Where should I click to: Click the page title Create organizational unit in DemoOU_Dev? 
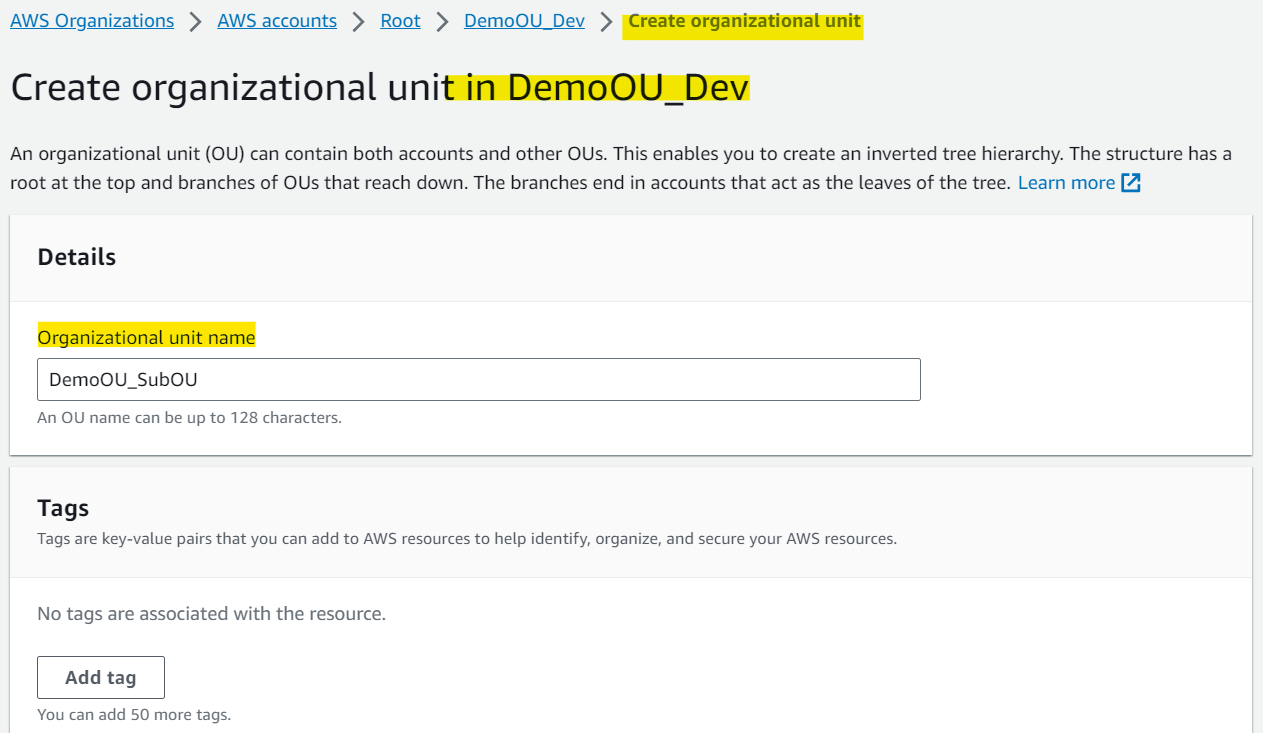click(380, 88)
